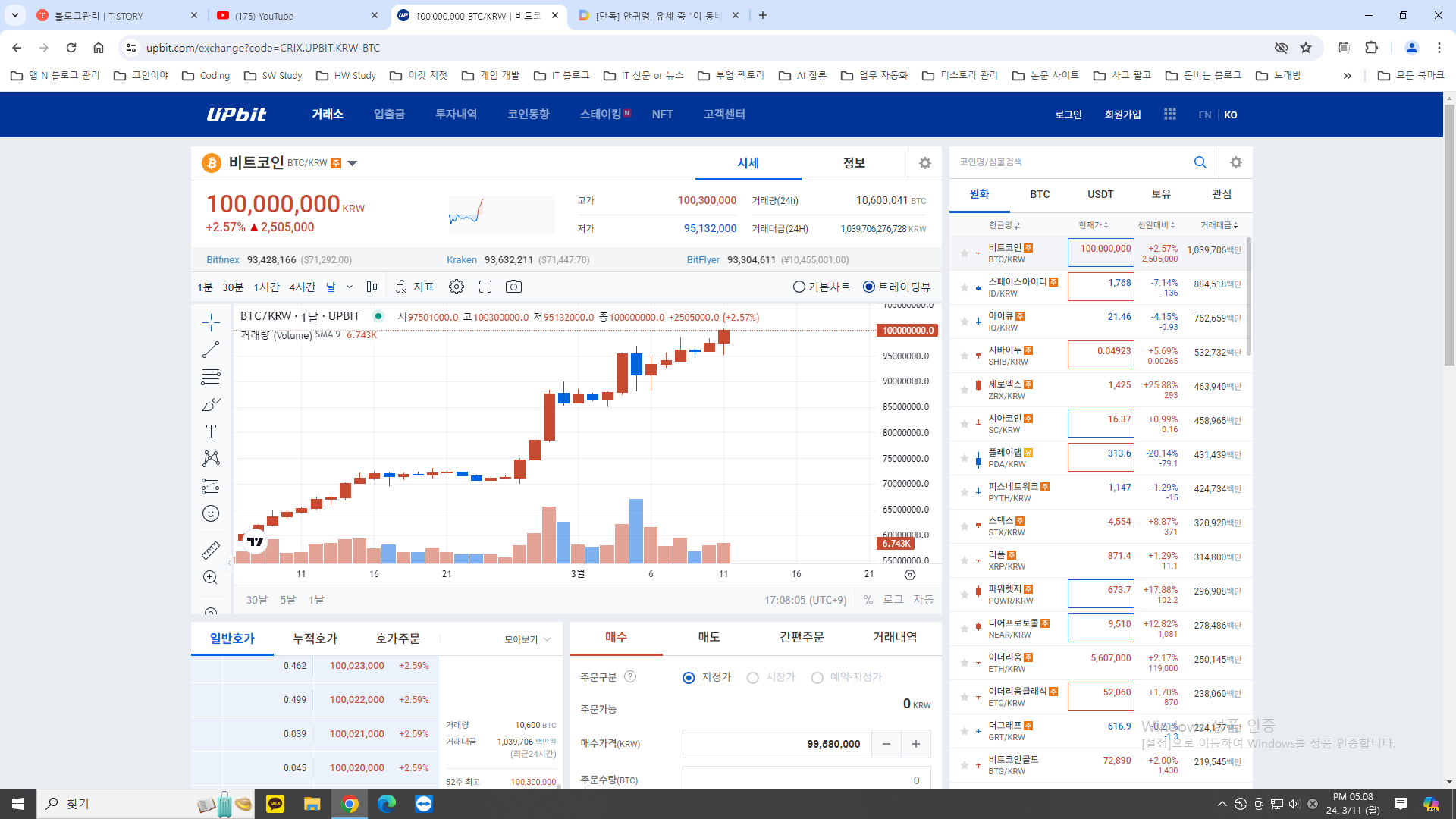Increase buy price with plus button
The image size is (1456, 819).
click(916, 744)
